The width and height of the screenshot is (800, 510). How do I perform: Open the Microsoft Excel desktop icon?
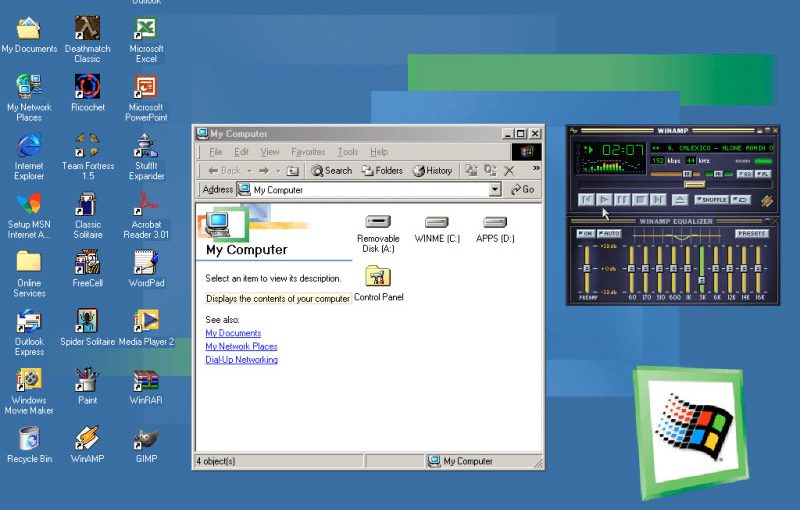tap(146, 39)
